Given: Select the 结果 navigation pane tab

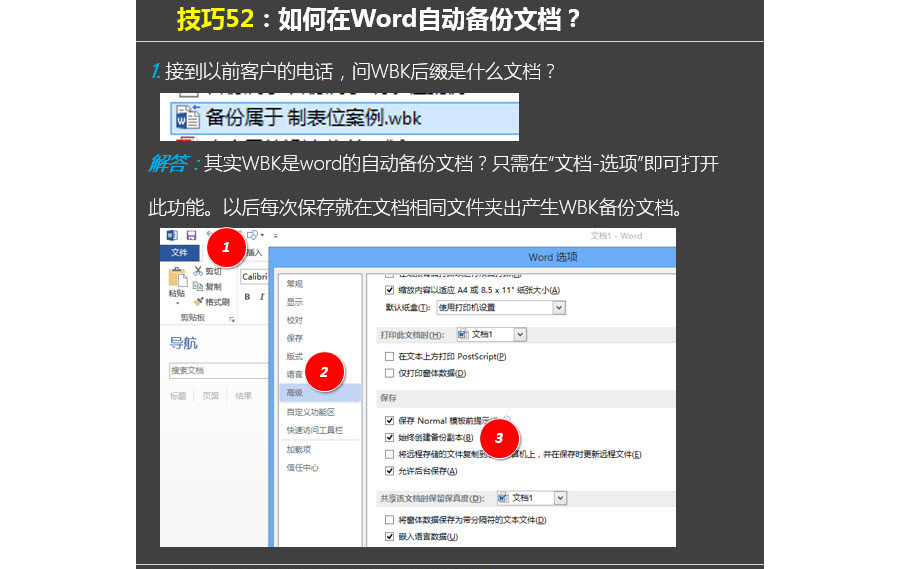Looking at the screenshot, I should 243,396.
